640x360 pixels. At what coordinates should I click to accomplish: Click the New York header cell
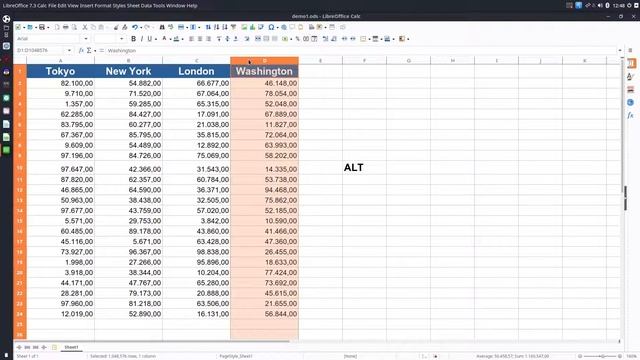click(128, 71)
